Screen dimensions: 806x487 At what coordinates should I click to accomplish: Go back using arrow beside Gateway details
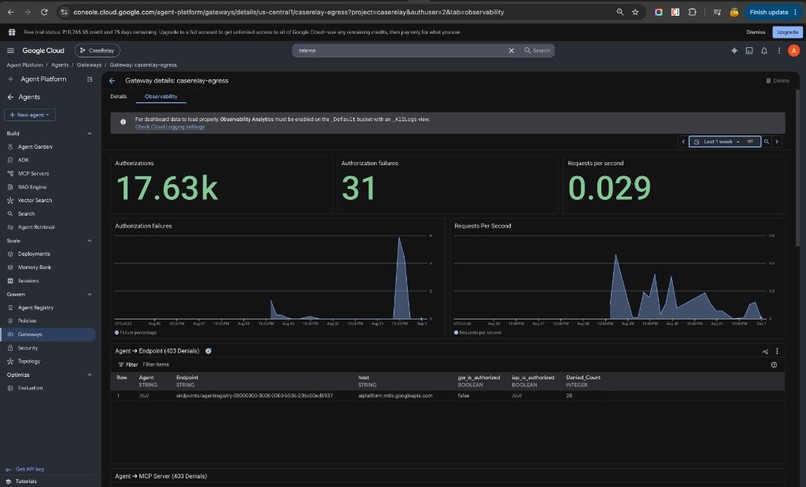(x=112, y=81)
